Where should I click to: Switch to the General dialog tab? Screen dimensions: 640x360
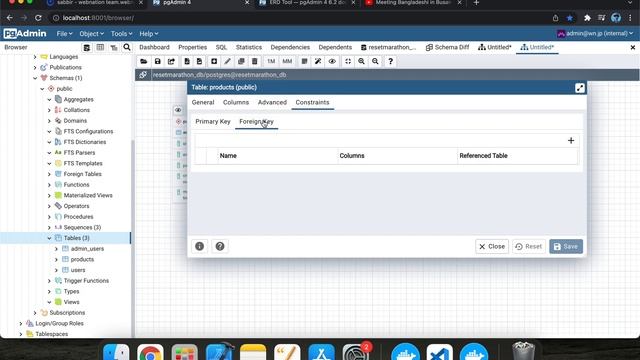[x=203, y=102]
